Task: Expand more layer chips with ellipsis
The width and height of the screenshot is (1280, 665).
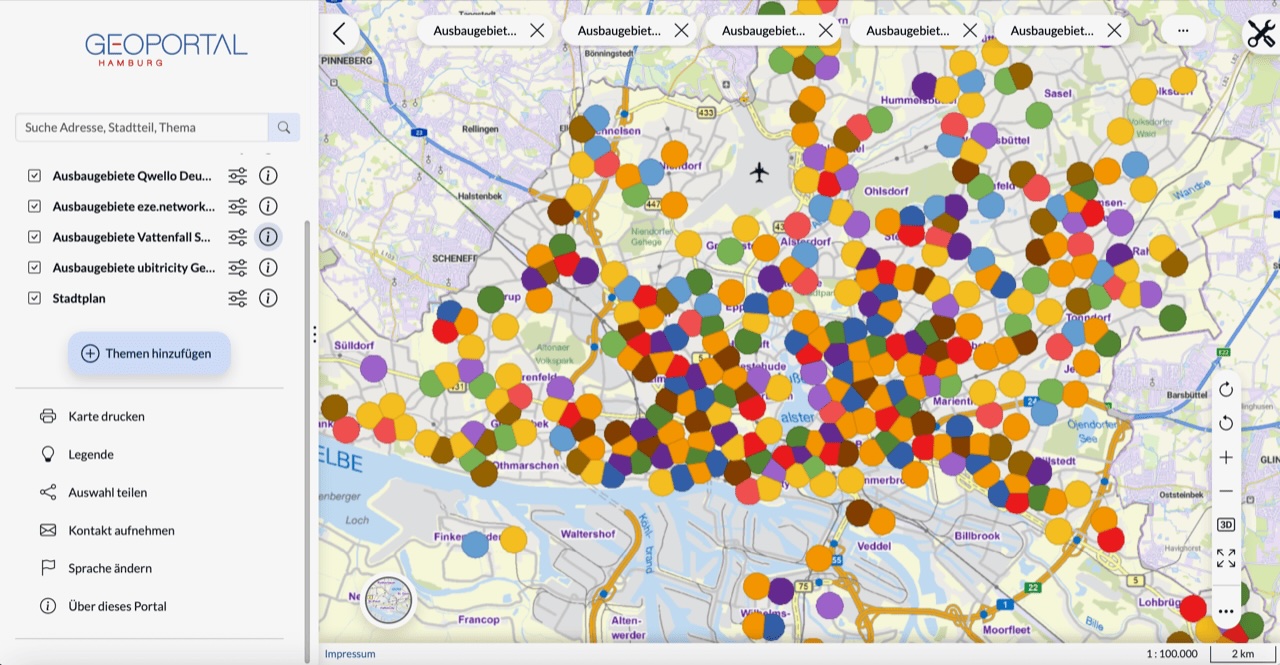Action: [x=1183, y=31]
